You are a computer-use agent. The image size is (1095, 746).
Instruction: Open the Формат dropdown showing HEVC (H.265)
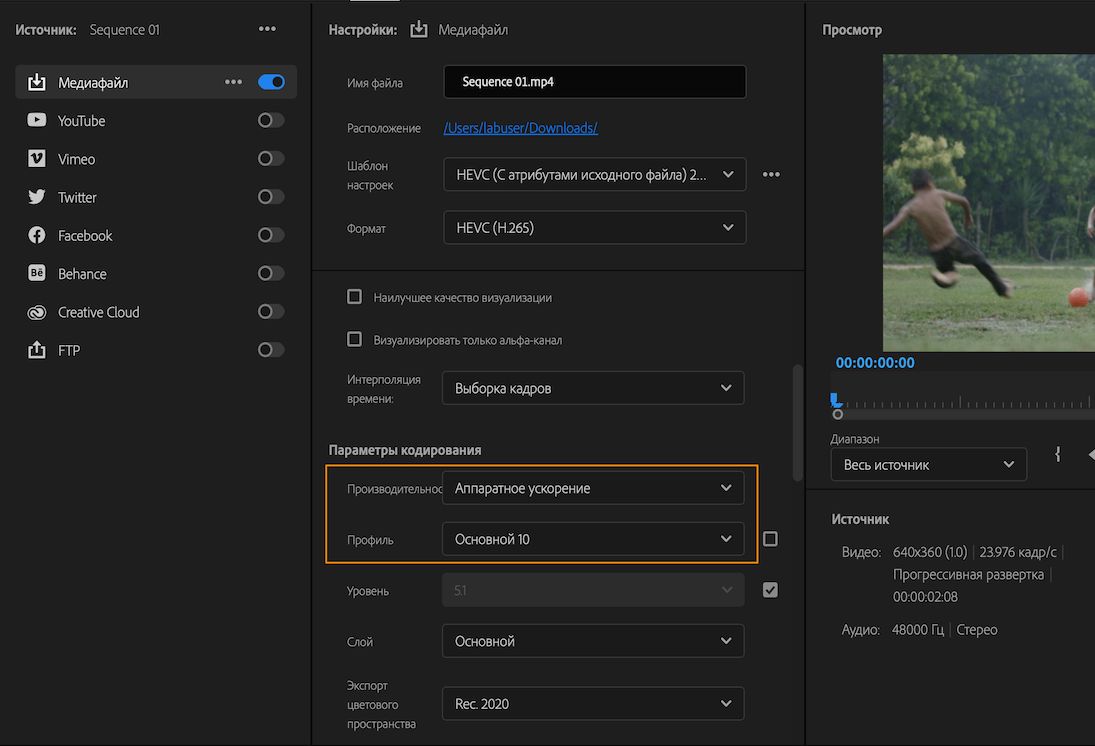(594, 228)
